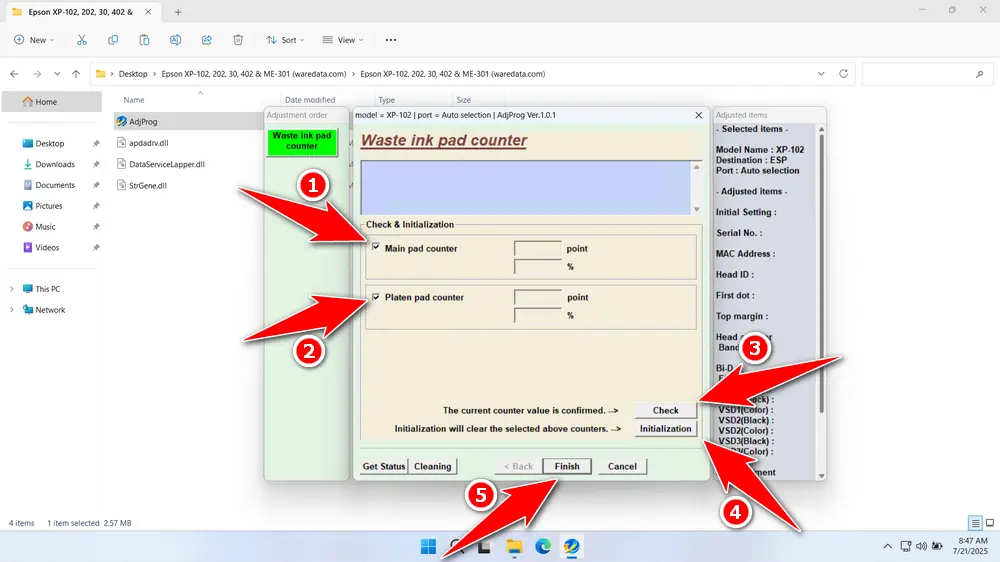Launch Microsoft Edge from taskbar

pos(543,547)
